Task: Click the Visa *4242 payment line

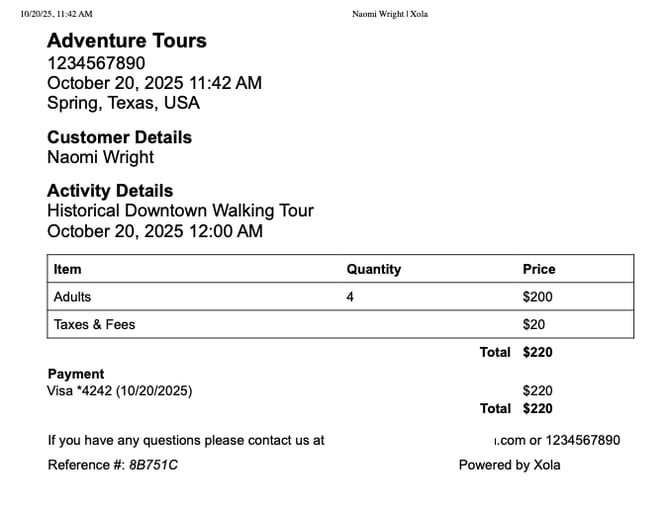Action: [x=120, y=391]
